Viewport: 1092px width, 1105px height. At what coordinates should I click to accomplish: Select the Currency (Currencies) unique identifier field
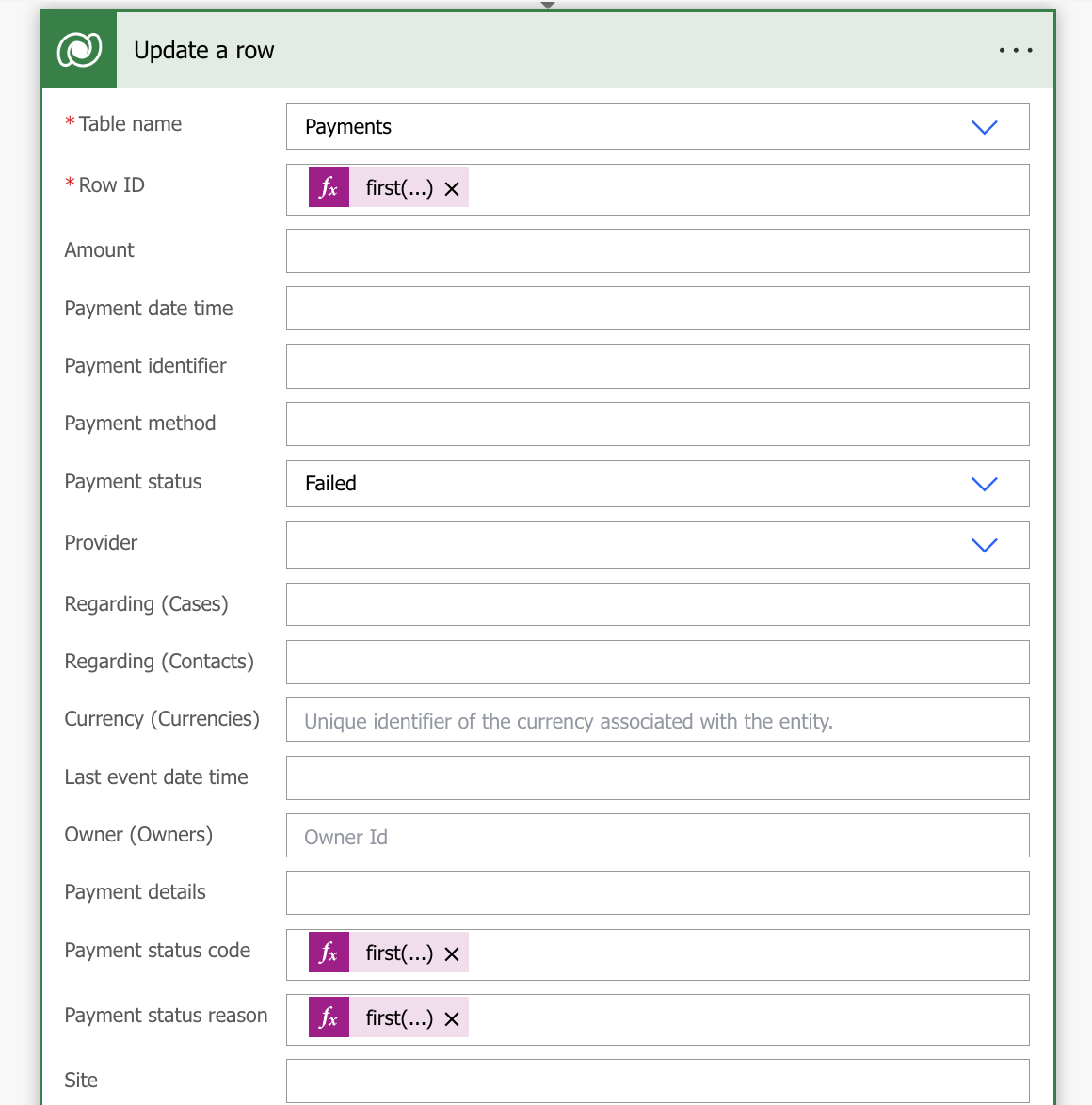pyautogui.click(x=657, y=719)
